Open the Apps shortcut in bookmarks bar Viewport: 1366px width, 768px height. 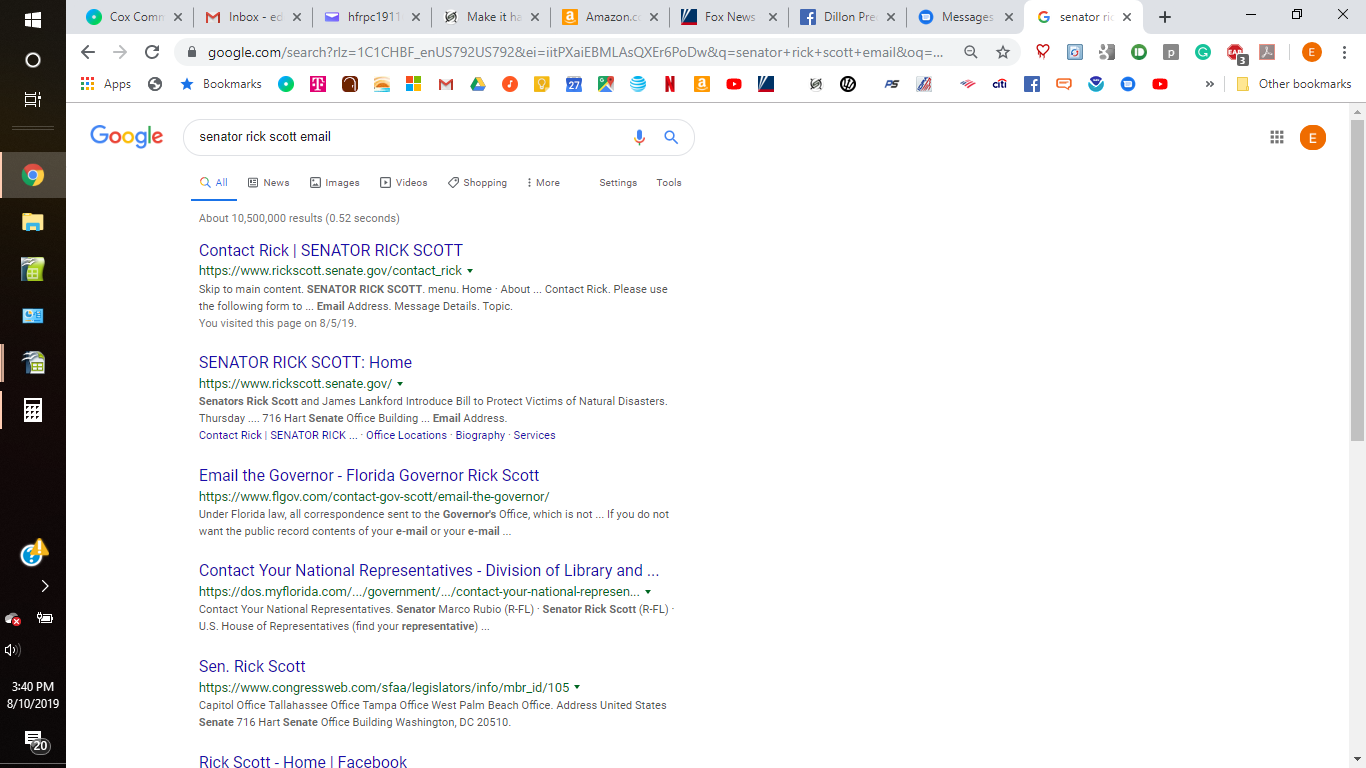(x=106, y=84)
